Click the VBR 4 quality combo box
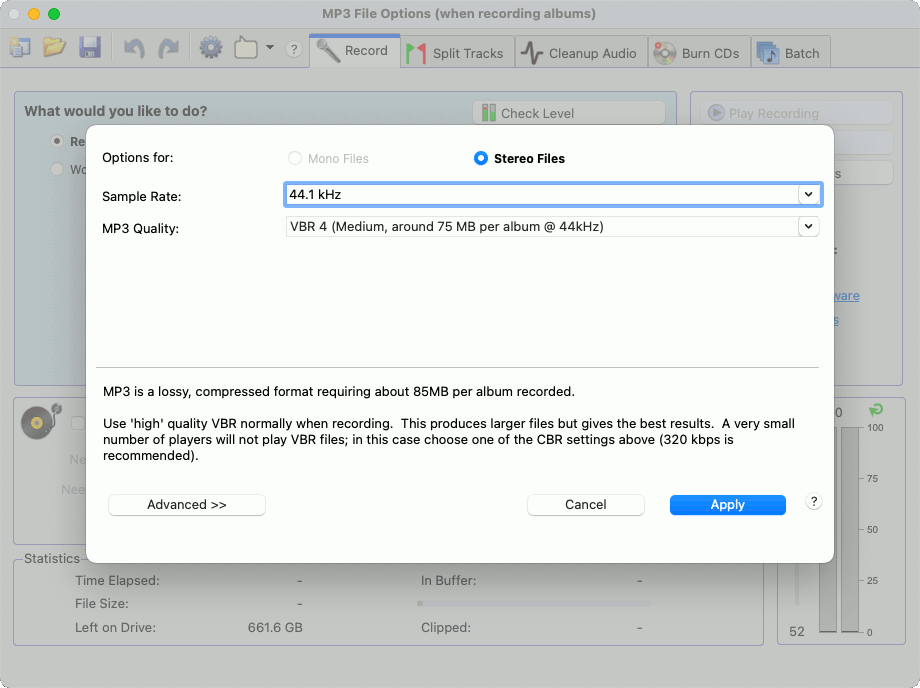The image size is (920, 688). tap(552, 226)
